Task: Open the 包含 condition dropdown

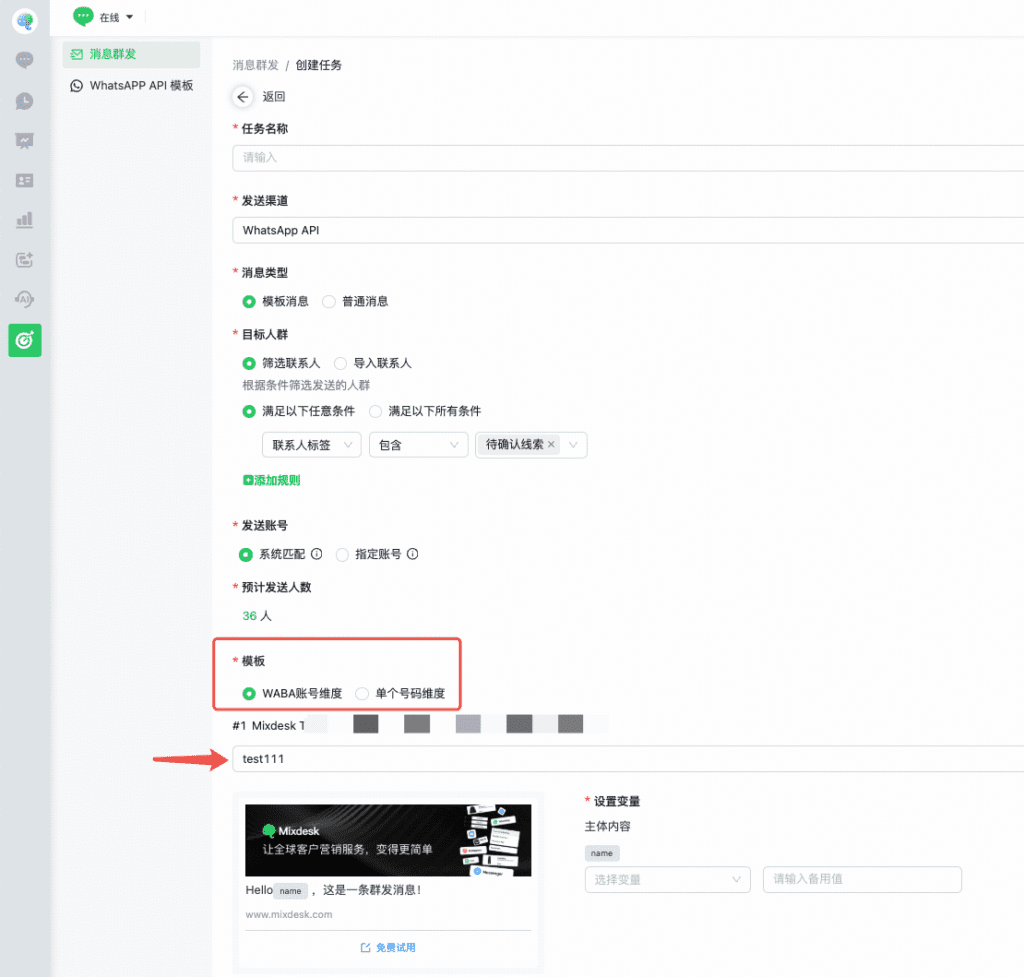Action: point(418,445)
